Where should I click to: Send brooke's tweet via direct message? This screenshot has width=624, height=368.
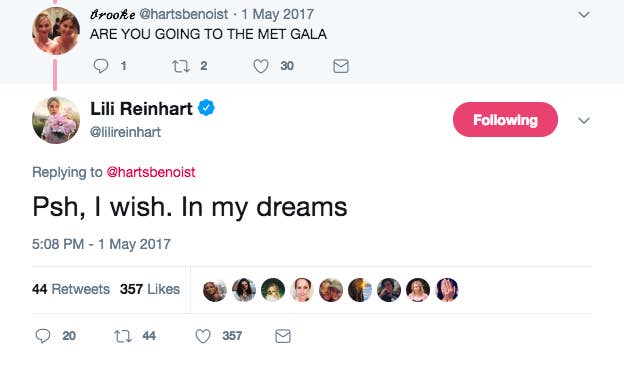(341, 66)
